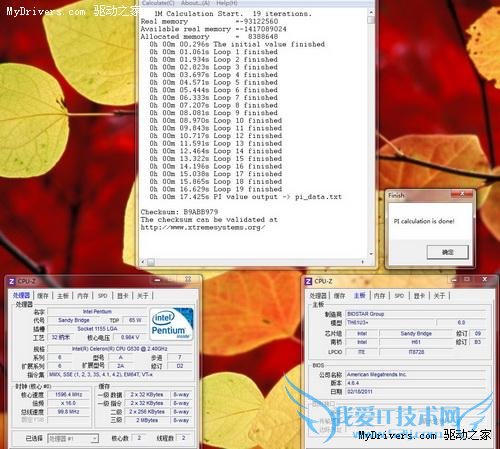Click the '1596.4 MHz' core speed value
The image size is (500, 449).
69,395
